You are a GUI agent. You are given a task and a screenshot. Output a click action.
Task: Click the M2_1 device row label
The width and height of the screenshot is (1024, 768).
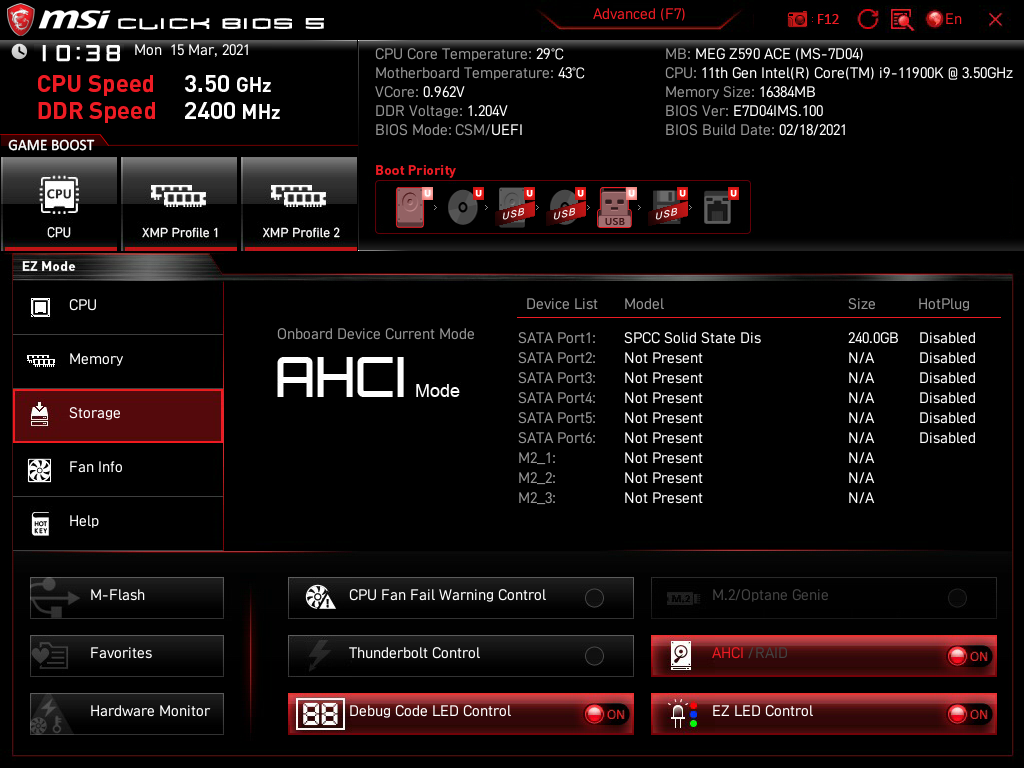click(537, 458)
